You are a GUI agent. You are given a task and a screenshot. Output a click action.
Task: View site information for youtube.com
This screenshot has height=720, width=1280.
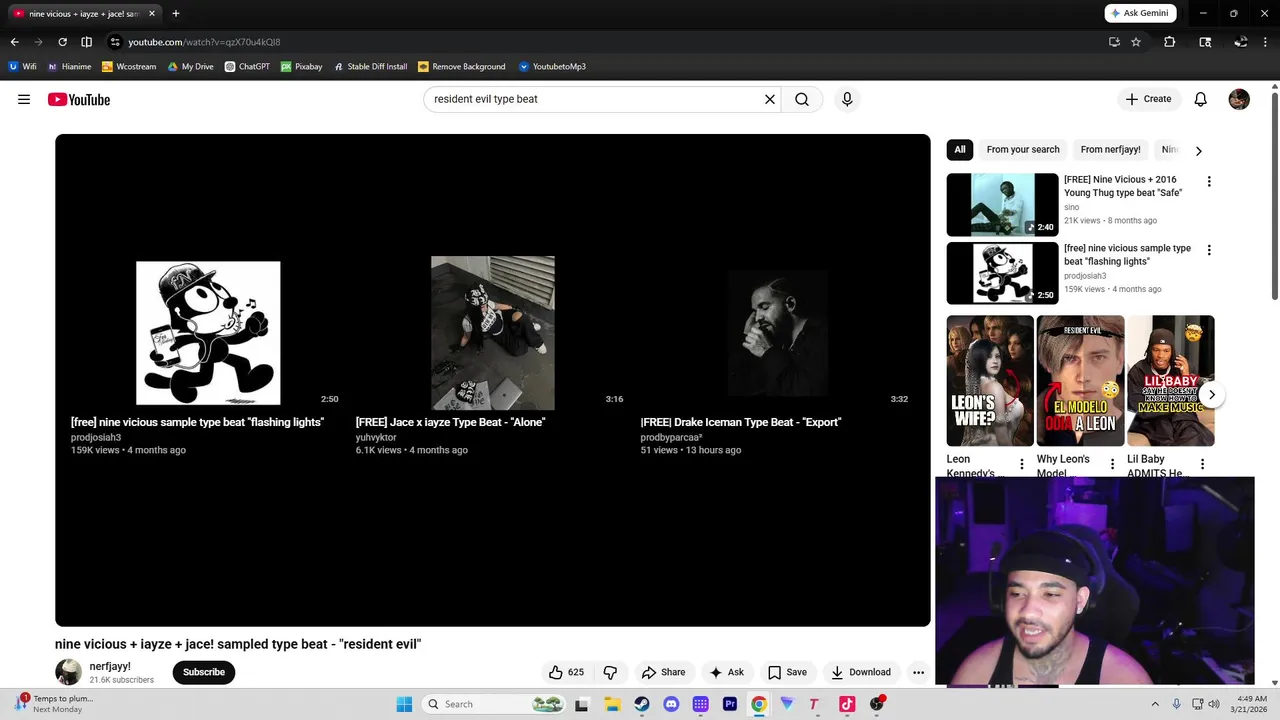pos(115,42)
